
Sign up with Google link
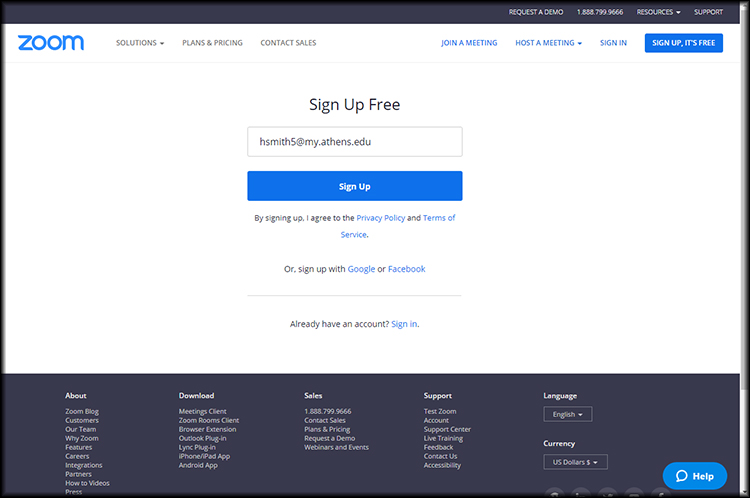tap(361, 269)
